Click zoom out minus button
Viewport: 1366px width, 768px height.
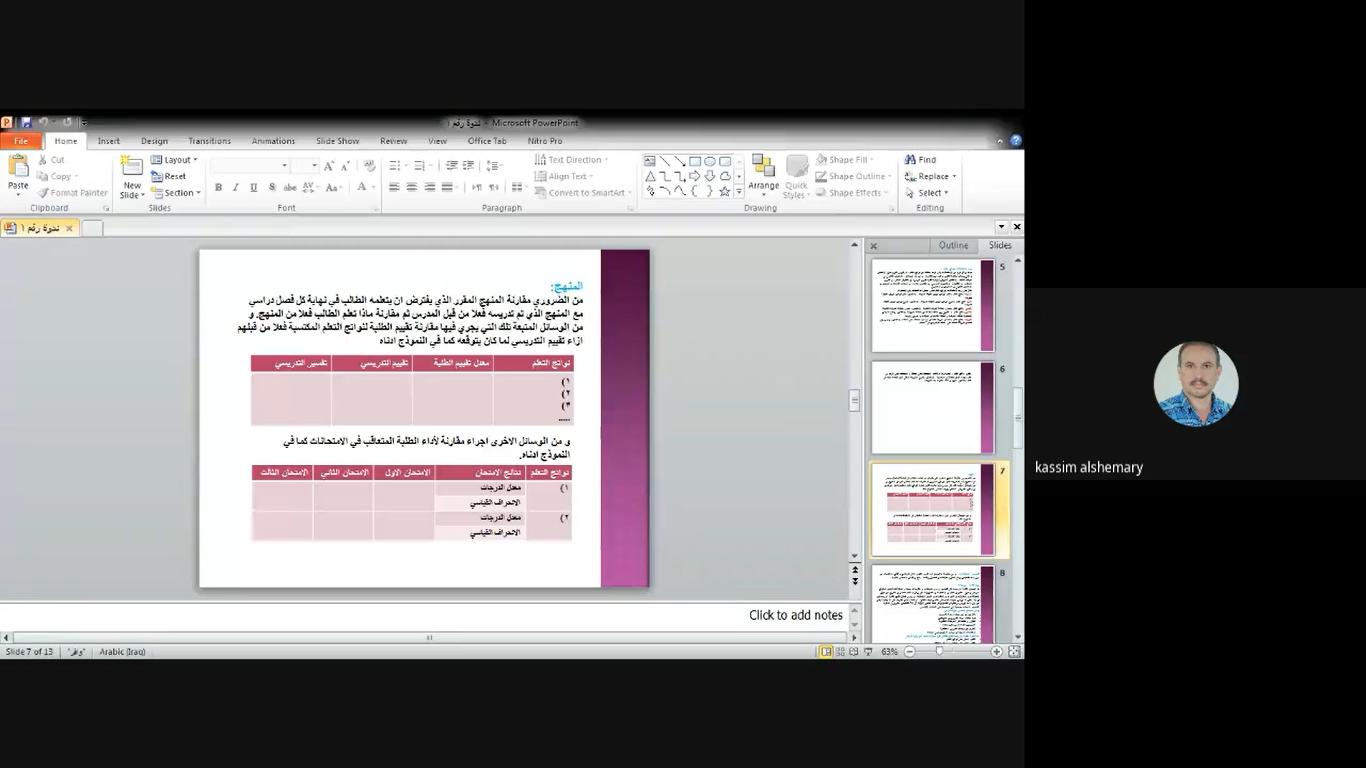click(x=910, y=652)
